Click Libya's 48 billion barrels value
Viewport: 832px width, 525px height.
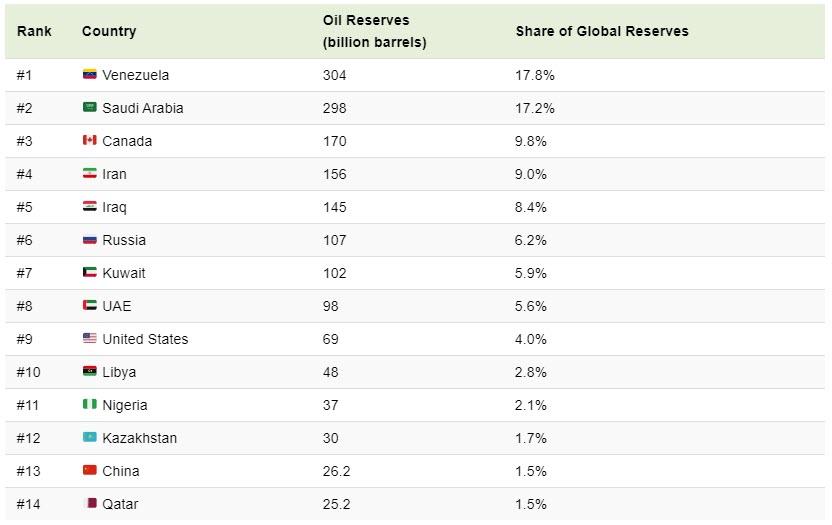click(x=331, y=372)
